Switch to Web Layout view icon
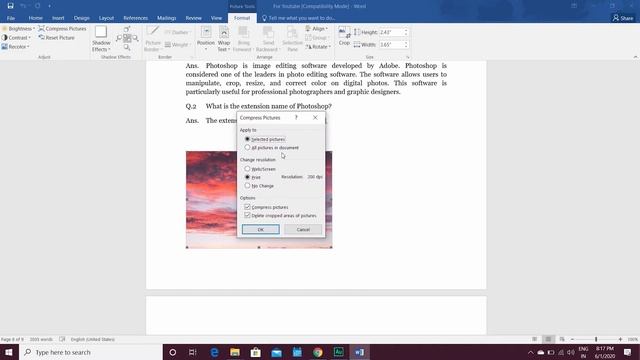 pyautogui.click(x=562, y=339)
